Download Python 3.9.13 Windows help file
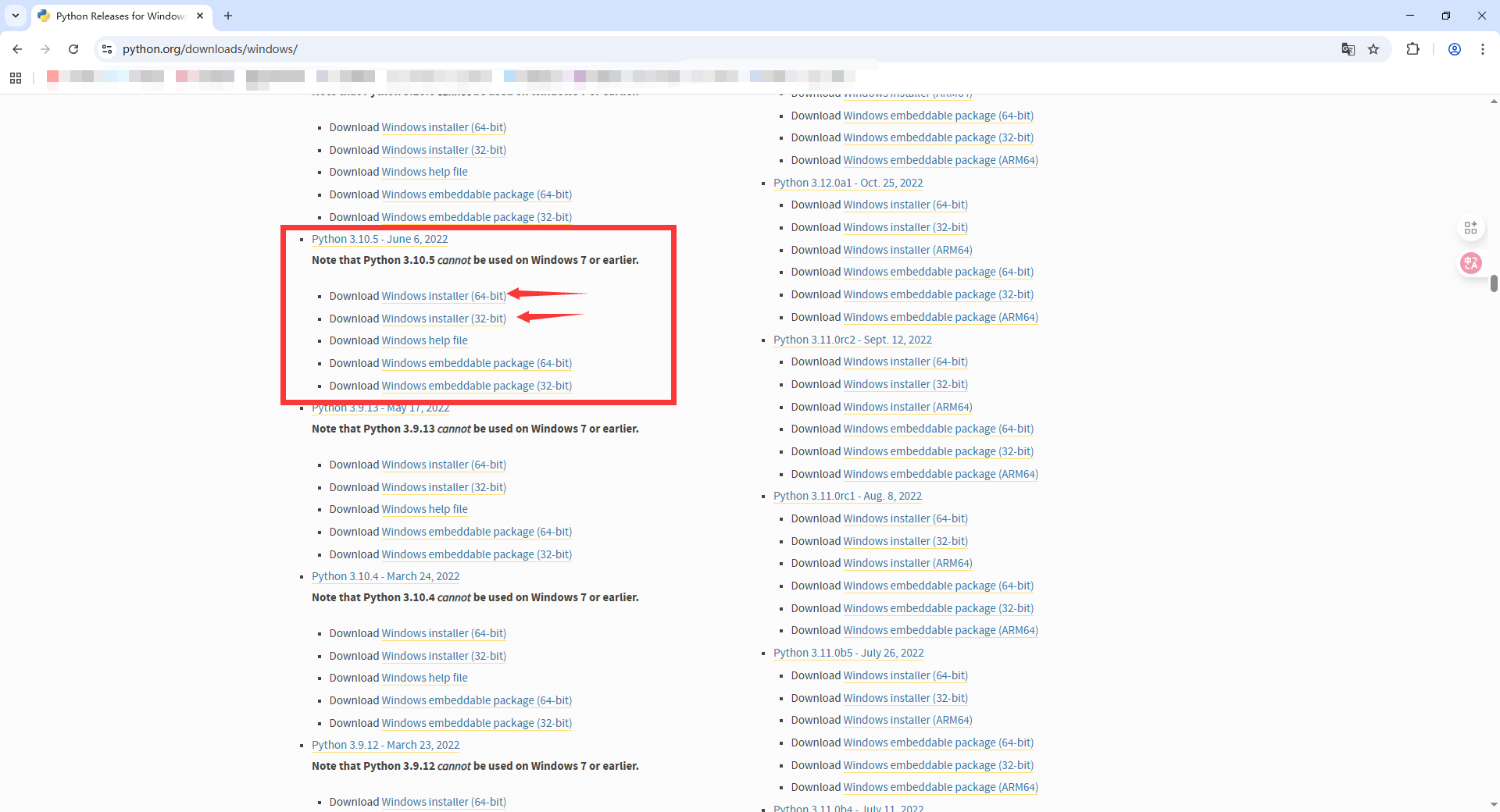Viewport: 1500px width, 812px height. click(x=425, y=509)
